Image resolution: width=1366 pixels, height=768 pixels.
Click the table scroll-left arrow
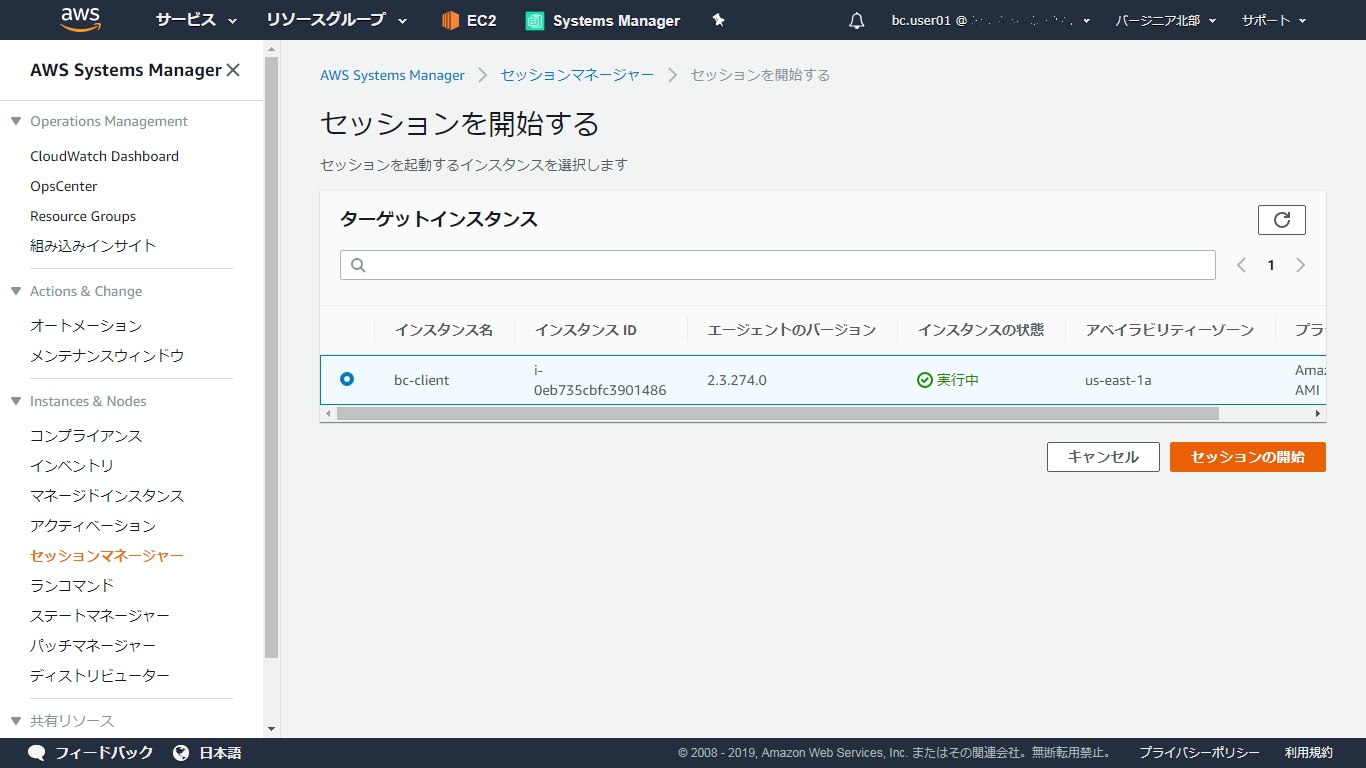(327, 413)
